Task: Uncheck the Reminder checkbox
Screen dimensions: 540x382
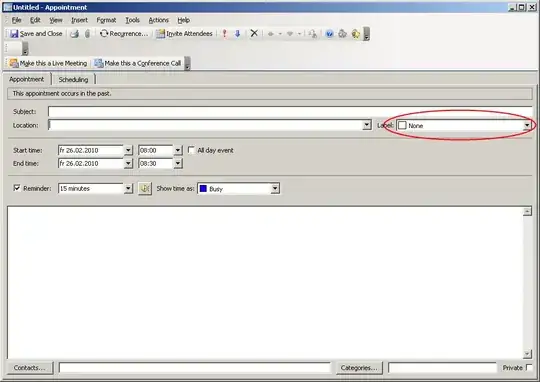Action: click(17, 188)
